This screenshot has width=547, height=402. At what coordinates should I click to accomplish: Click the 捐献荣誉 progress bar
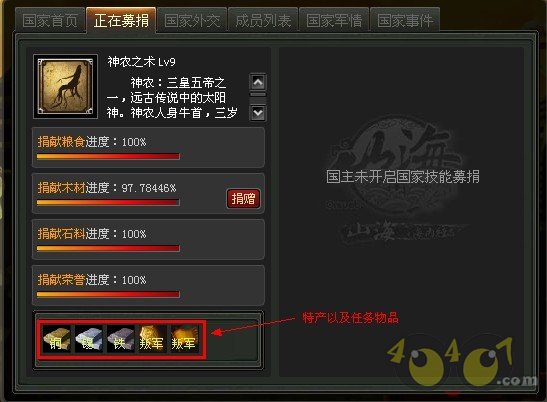(x=108, y=295)
